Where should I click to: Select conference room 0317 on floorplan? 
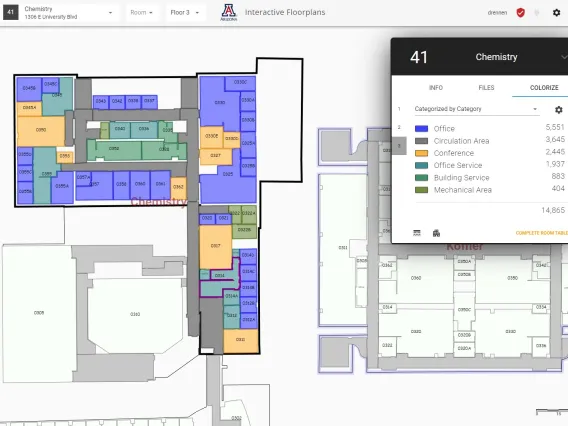[216, 246]
